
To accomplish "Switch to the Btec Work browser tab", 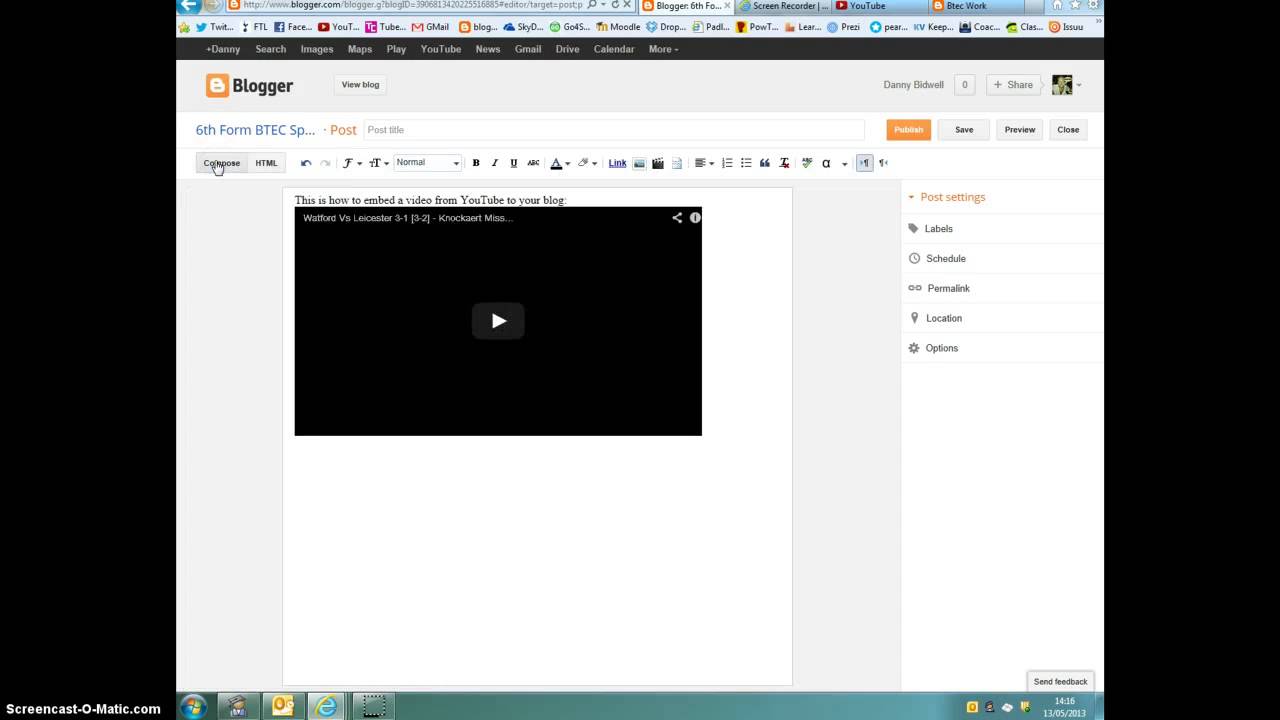I will pyautogui.click(x=977, y=6).
